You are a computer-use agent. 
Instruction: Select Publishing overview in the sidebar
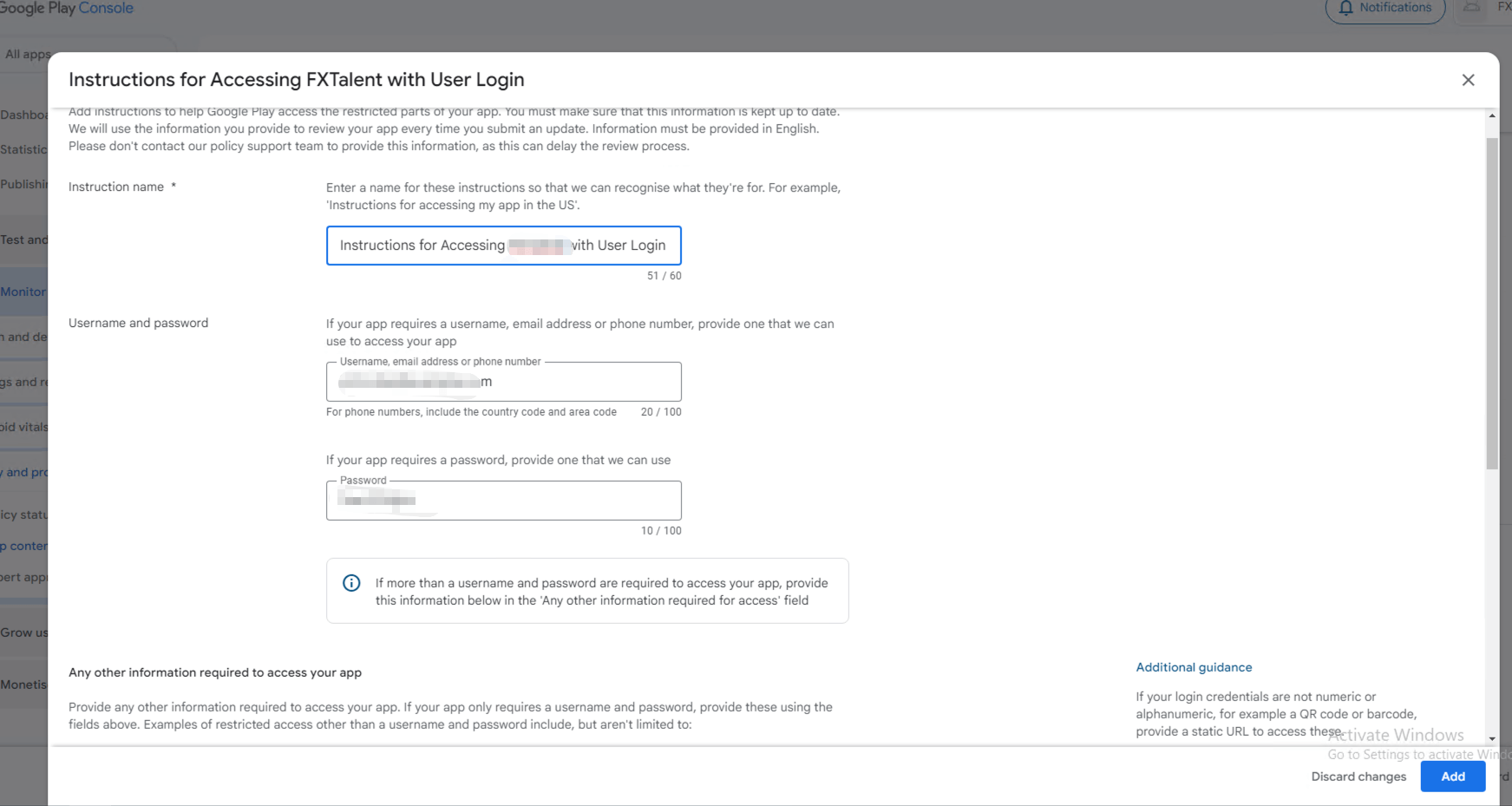click(23, 184)
